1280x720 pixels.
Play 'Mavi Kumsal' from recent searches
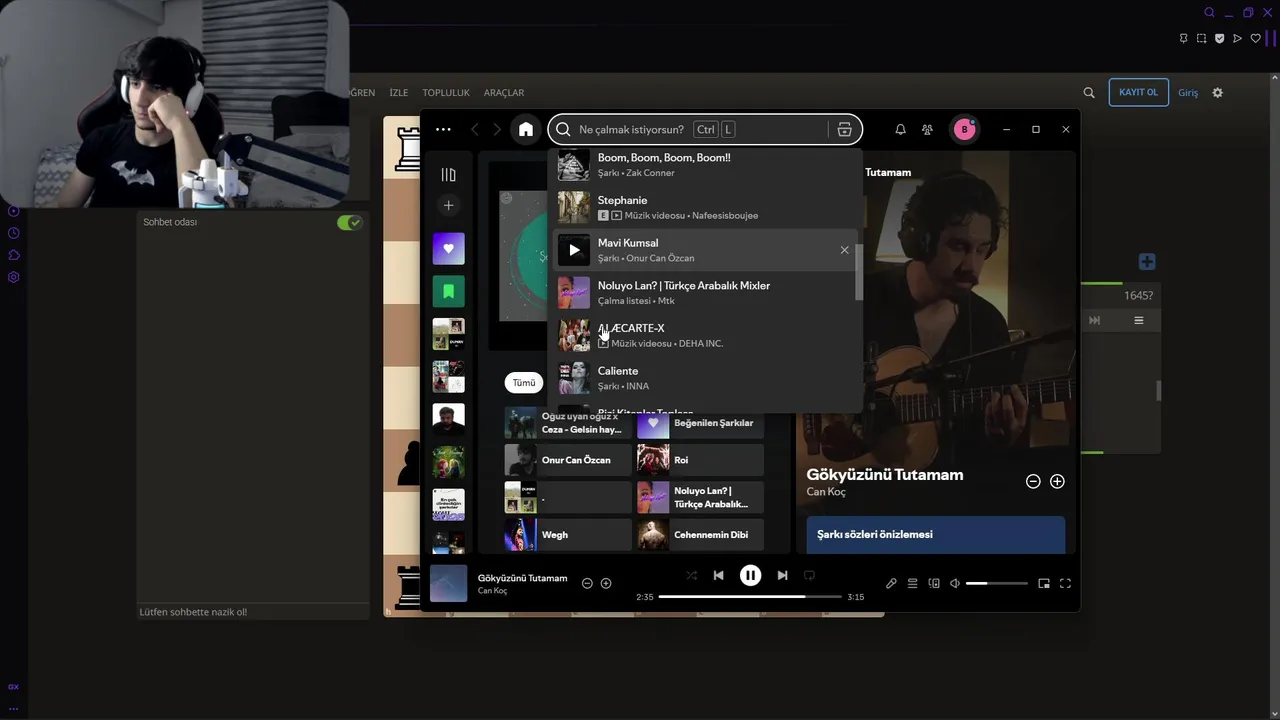tap(574, 250)
